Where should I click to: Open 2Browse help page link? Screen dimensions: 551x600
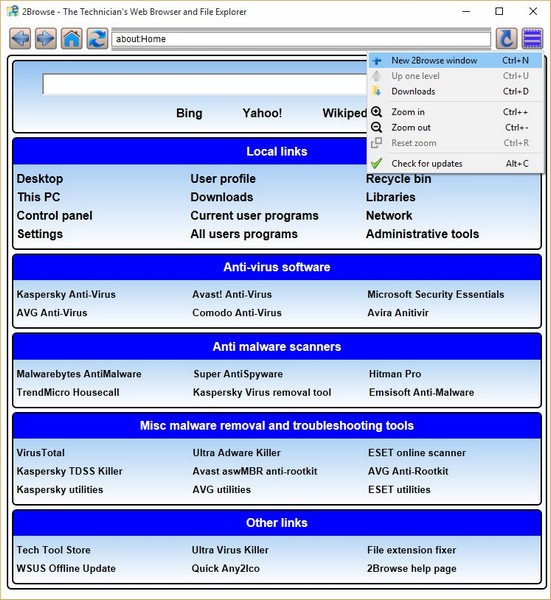tap(412, 568)
